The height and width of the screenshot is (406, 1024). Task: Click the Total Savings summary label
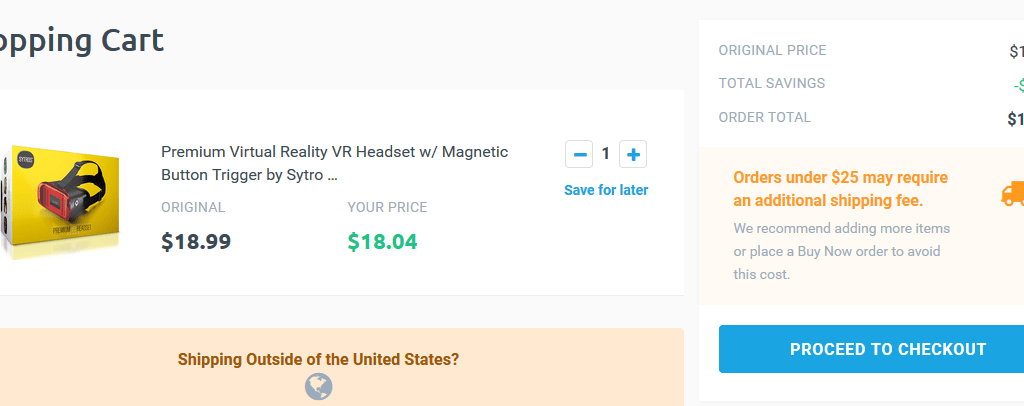pos(771,83)
